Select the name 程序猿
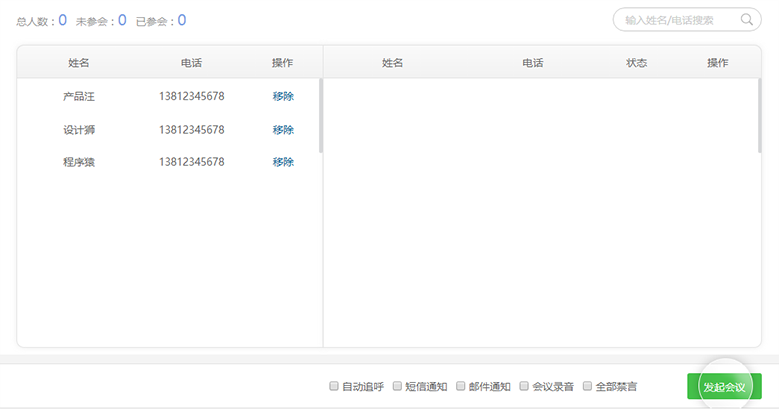Viewport: 779px width, 409px height. click(x=78, y=162)
